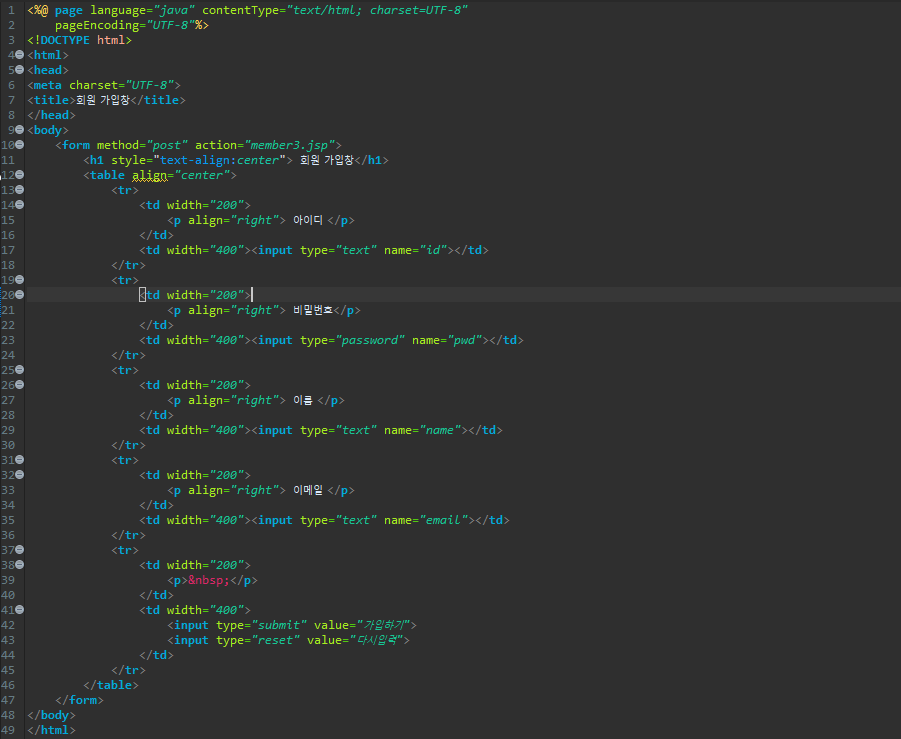Collapse the td fold on line 14
Image resolution: width=901 pixels, height=739 pixels.
point(20,205)
